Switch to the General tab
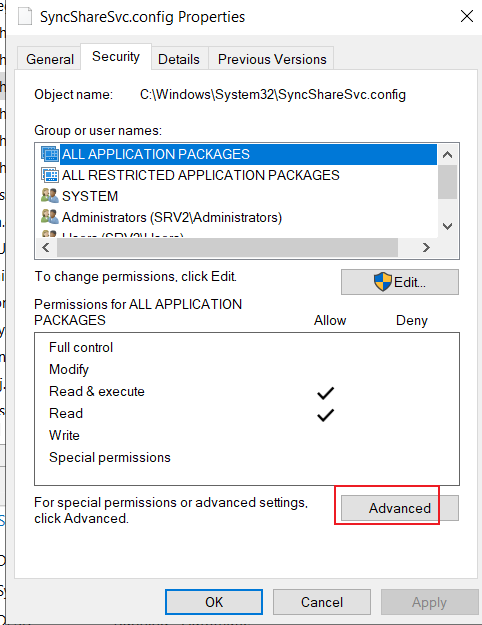Screen dimensions: 482x625 49,59
